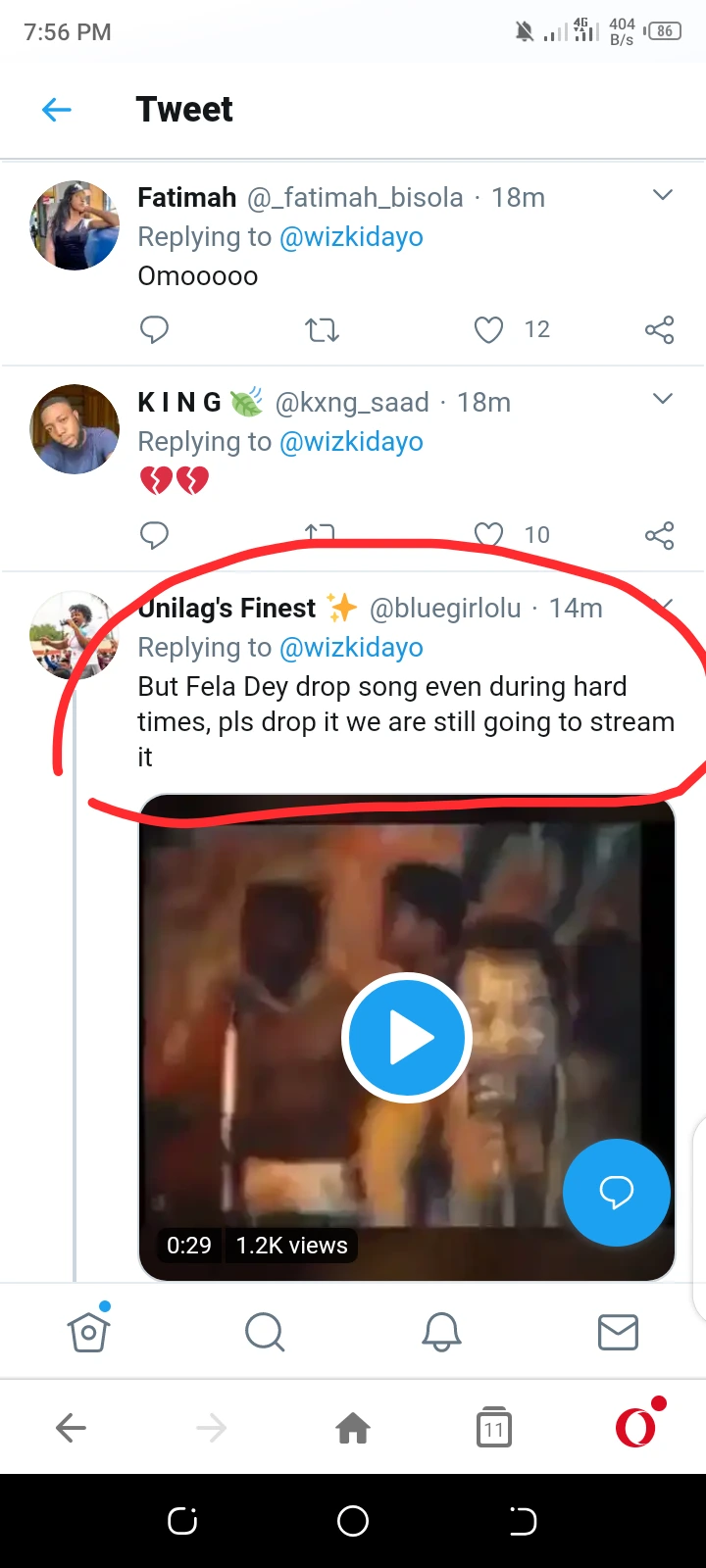Viewport: 706px width, 1568px height.
Task: Tap the back arrow beside Tweet header
Action: tap(57, 110)
